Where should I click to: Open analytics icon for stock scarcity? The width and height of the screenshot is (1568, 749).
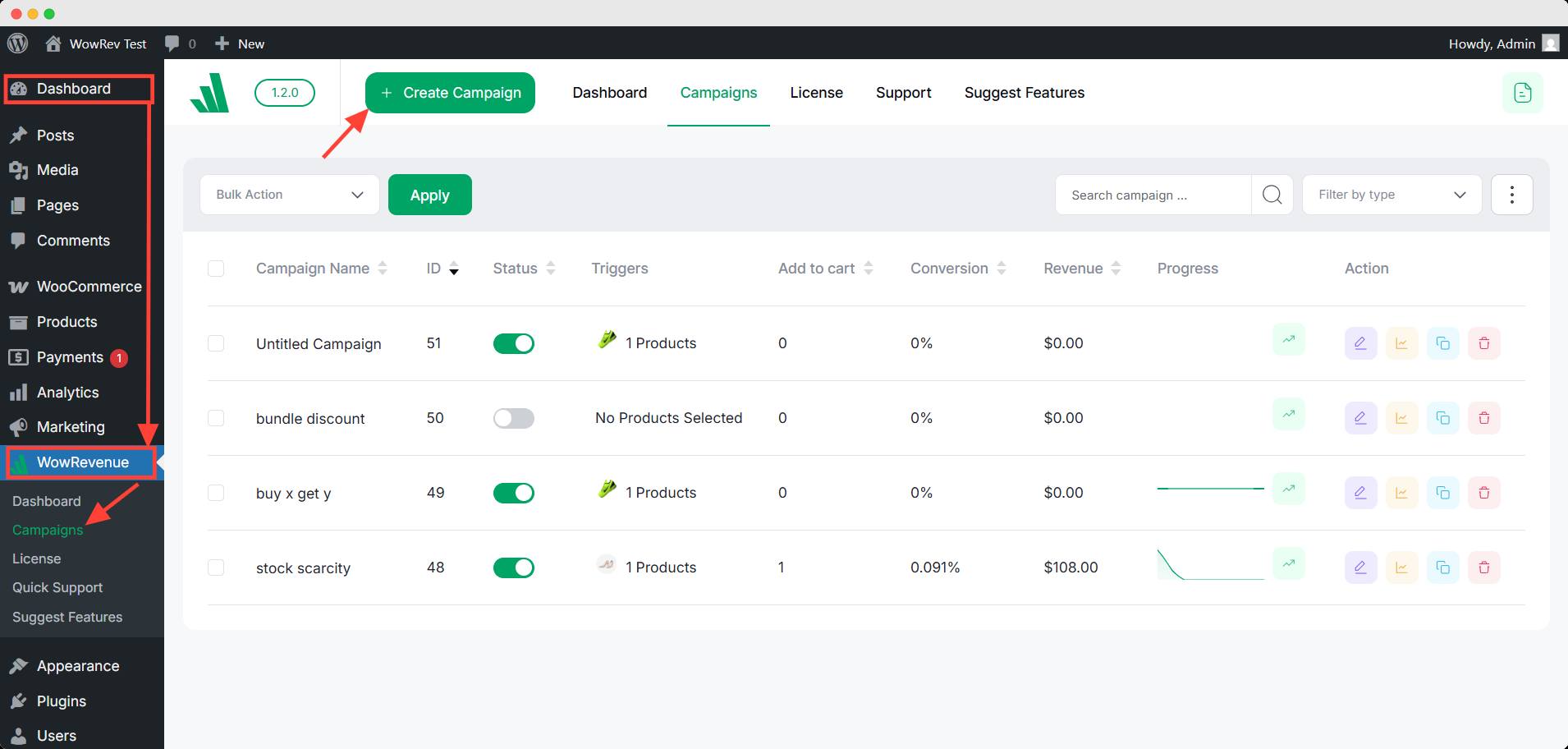pyautogui.click(x=1401, y=567)
